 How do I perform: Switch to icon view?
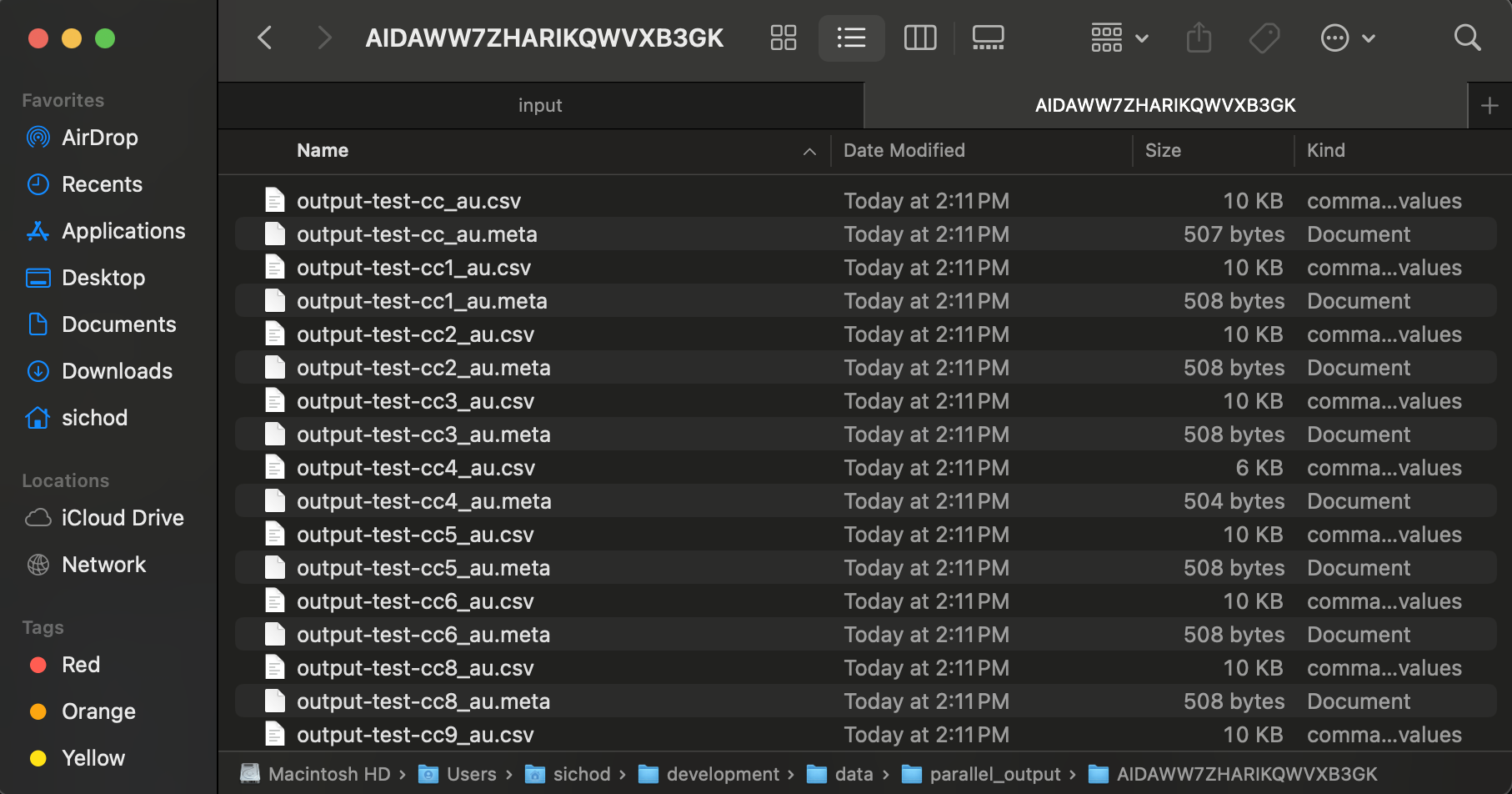click(x=783, y=38)
